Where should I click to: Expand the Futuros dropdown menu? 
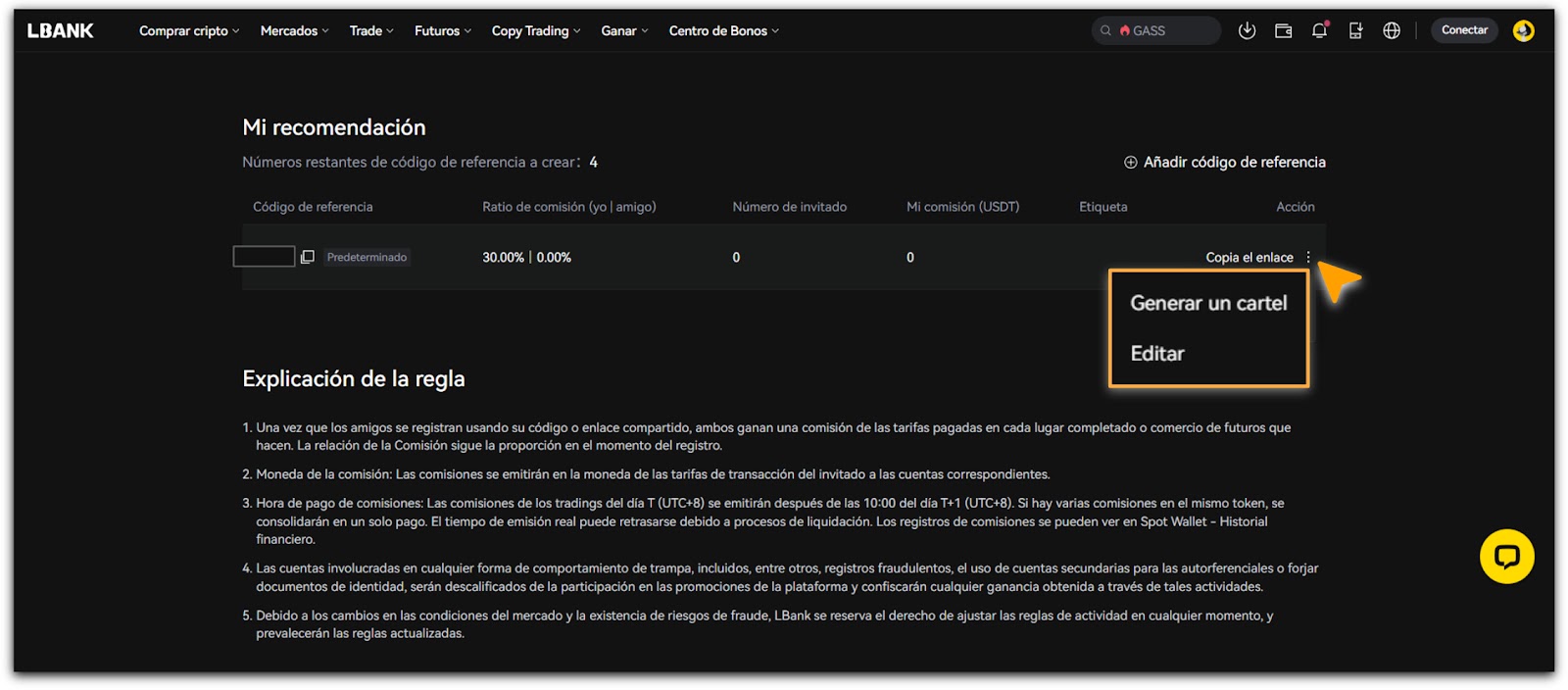[442, 30]
